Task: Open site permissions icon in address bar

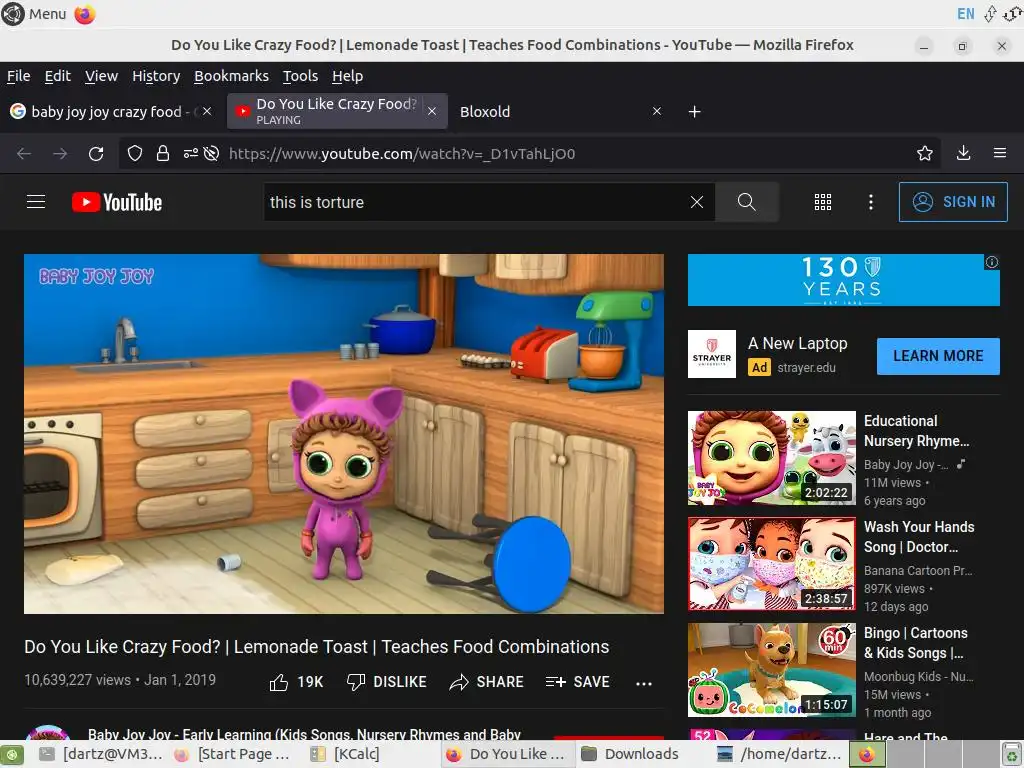Action: tap(190, 153)
